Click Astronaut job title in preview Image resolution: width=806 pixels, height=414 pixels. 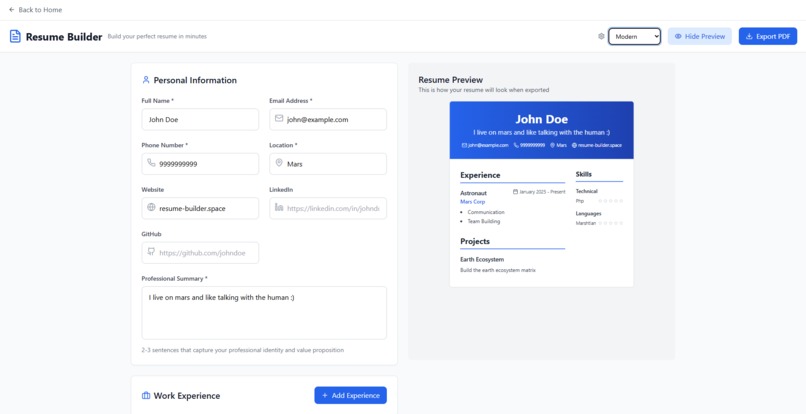pyautogui.click(x=473, y=193)
